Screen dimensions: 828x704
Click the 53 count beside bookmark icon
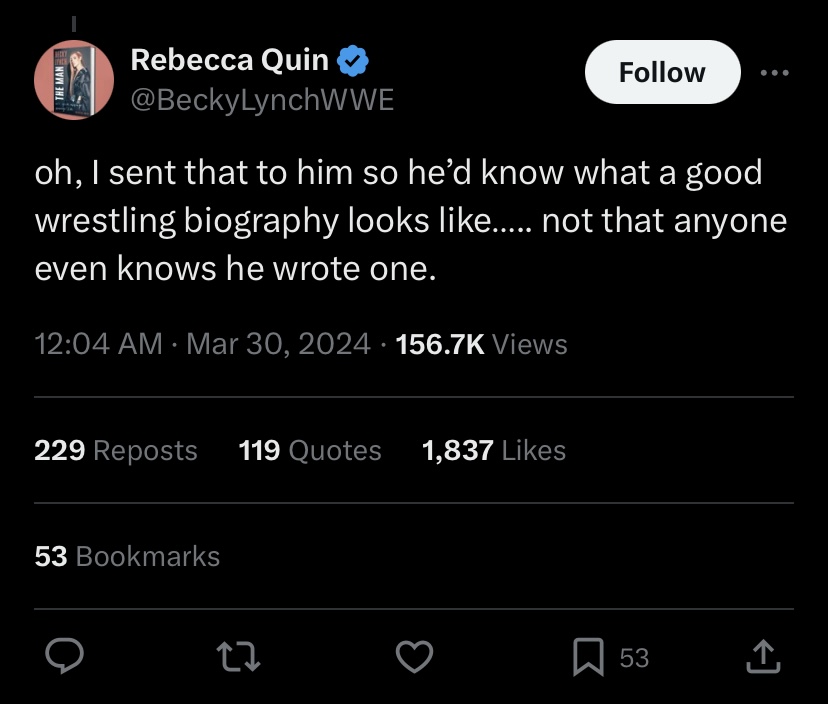pyautogui.click(x=634, y=657)
